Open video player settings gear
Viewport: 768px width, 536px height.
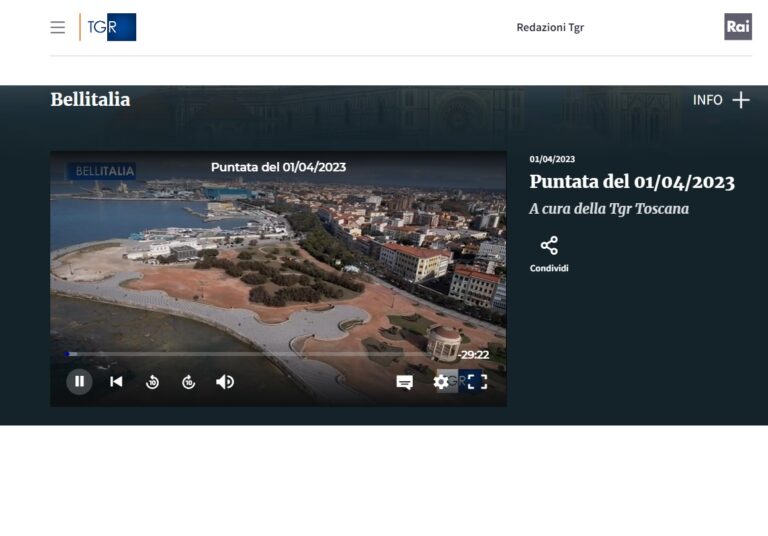click(x=441, y=382)
